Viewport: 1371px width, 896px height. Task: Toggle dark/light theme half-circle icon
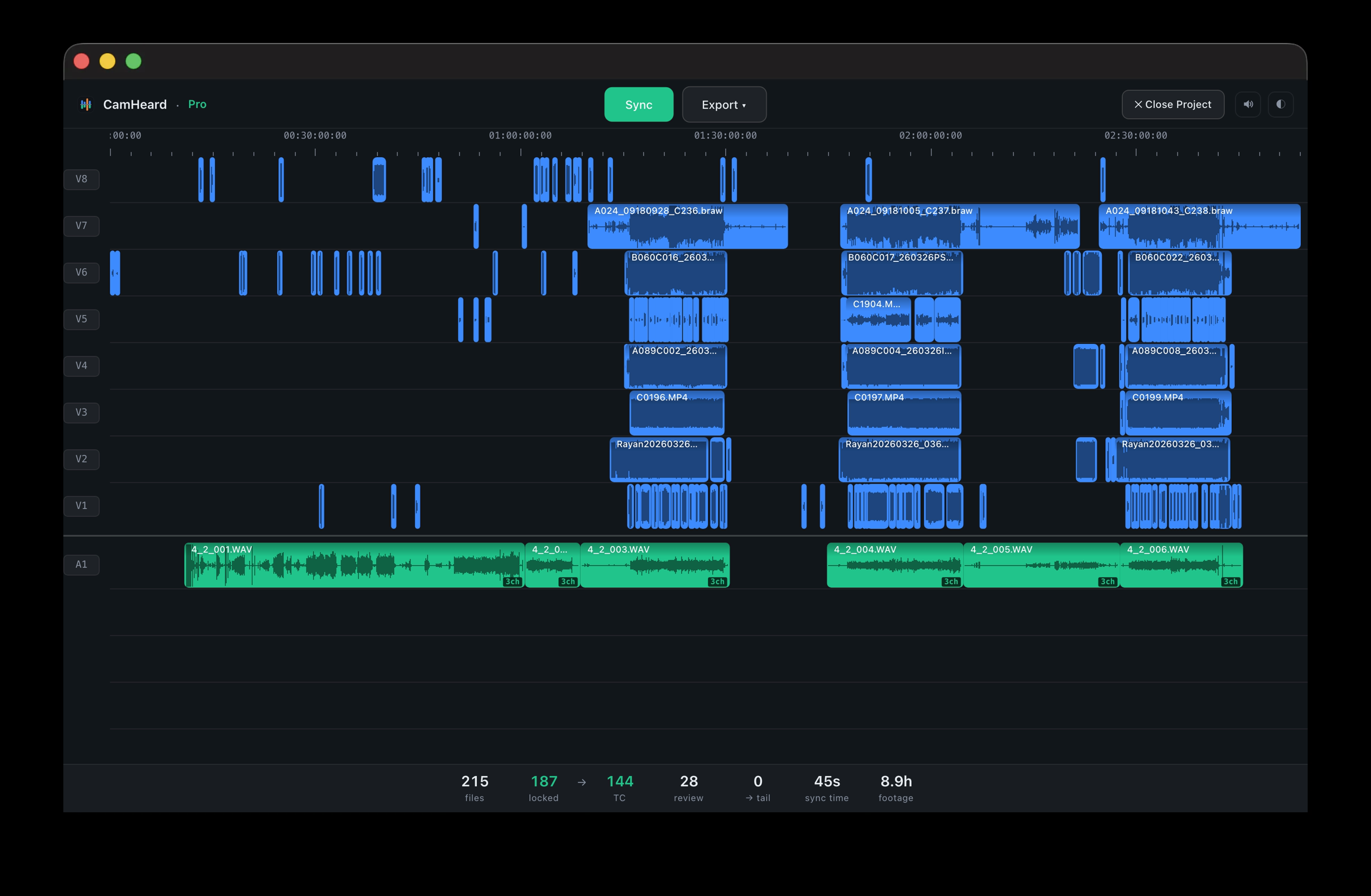pyautogui.click(x=1281, y=104)
